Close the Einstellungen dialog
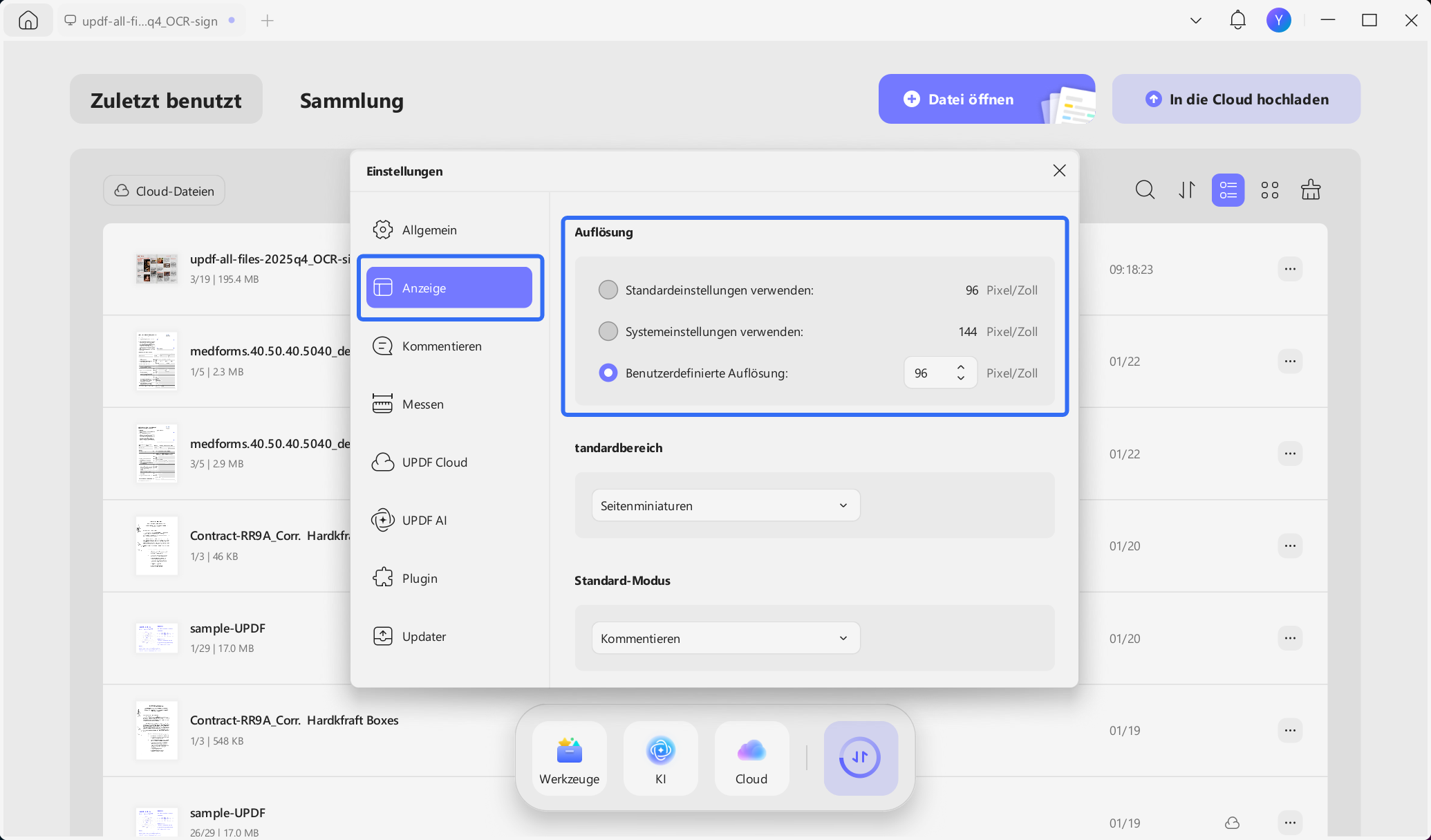The height and width of the screenshot is (840, 1431). point(1059,171)
